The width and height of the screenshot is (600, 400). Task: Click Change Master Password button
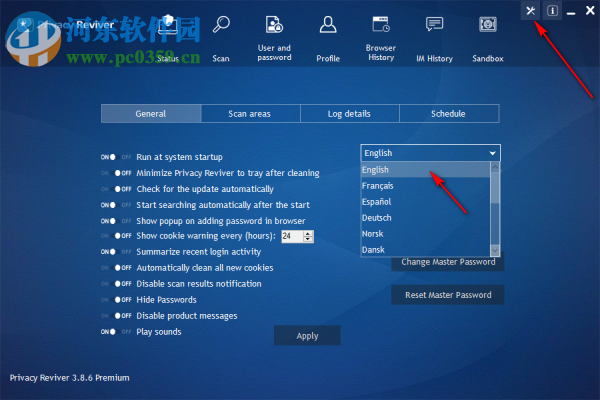point(448,263)
